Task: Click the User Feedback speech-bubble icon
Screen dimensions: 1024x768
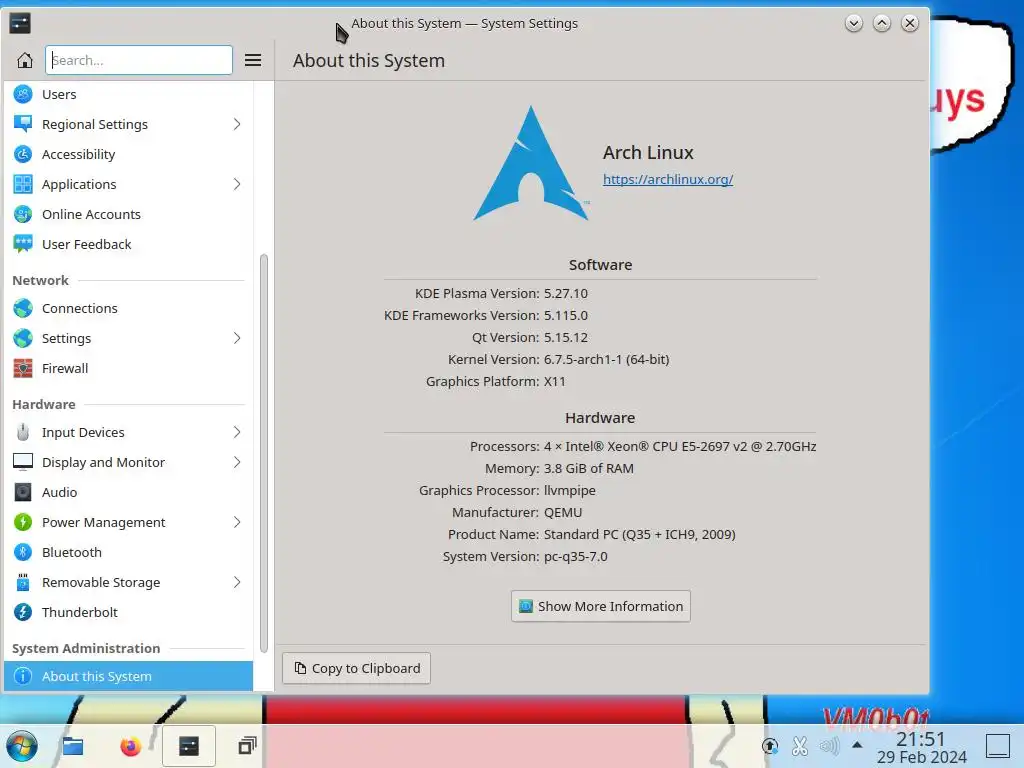Action: click(x=23, y=244)
